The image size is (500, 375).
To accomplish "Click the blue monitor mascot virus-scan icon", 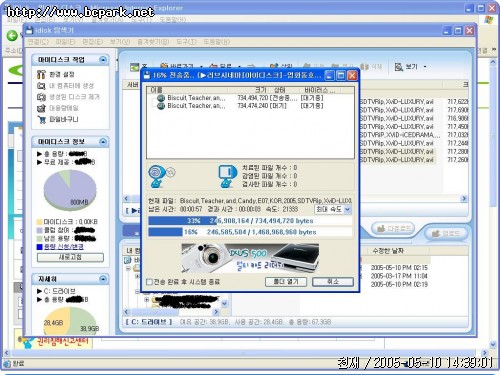I will (228, 177).
